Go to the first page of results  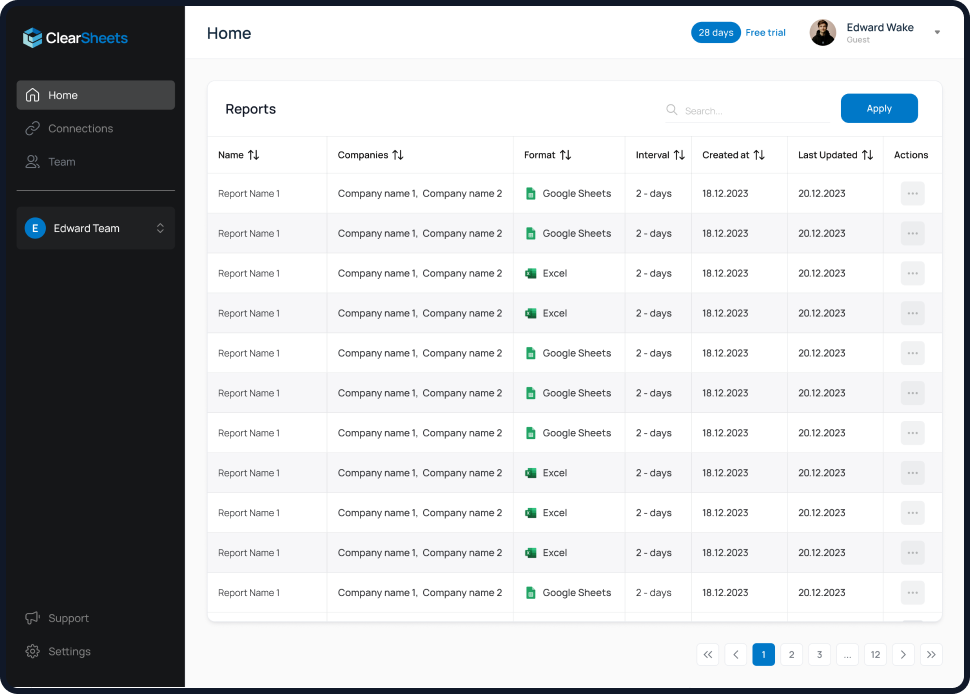click(x=708, y=654)
